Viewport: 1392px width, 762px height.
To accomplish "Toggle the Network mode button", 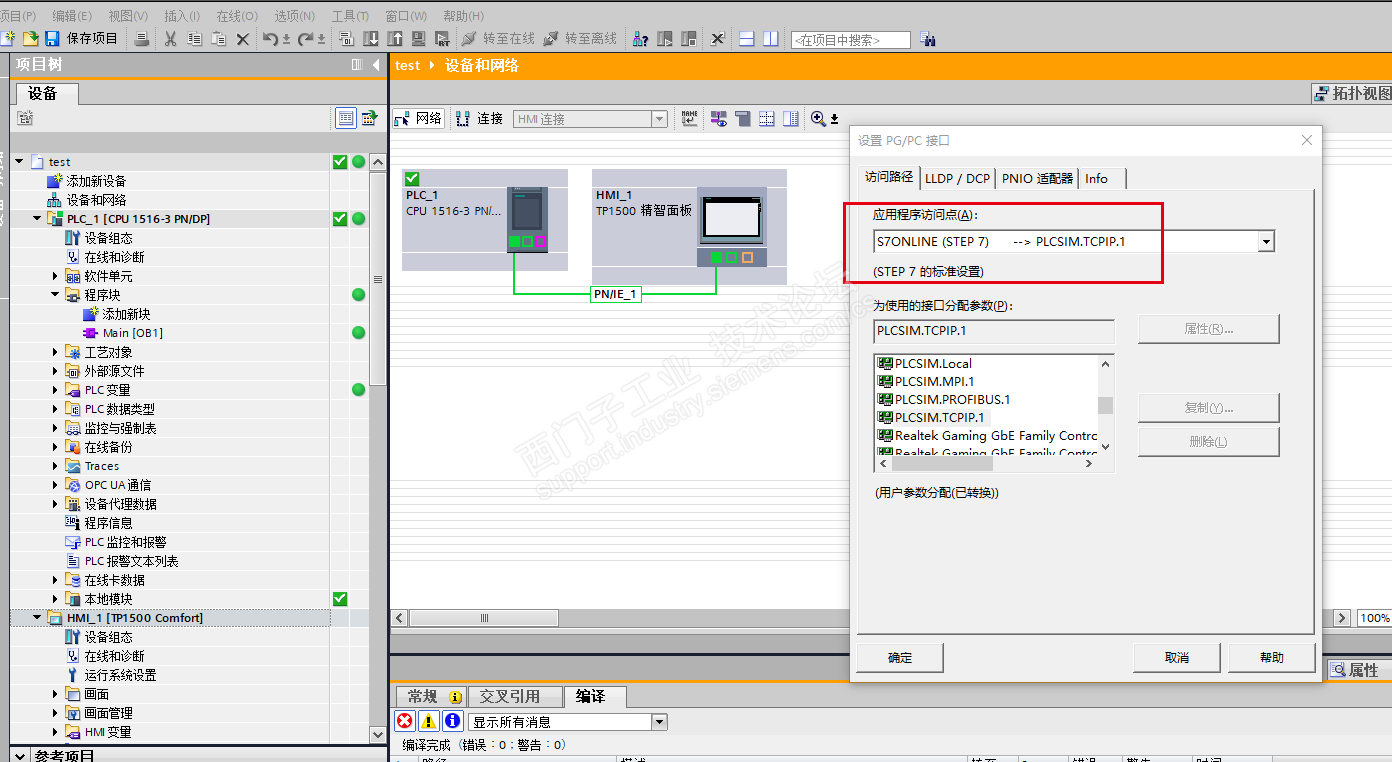I will [x=418, y=119].
